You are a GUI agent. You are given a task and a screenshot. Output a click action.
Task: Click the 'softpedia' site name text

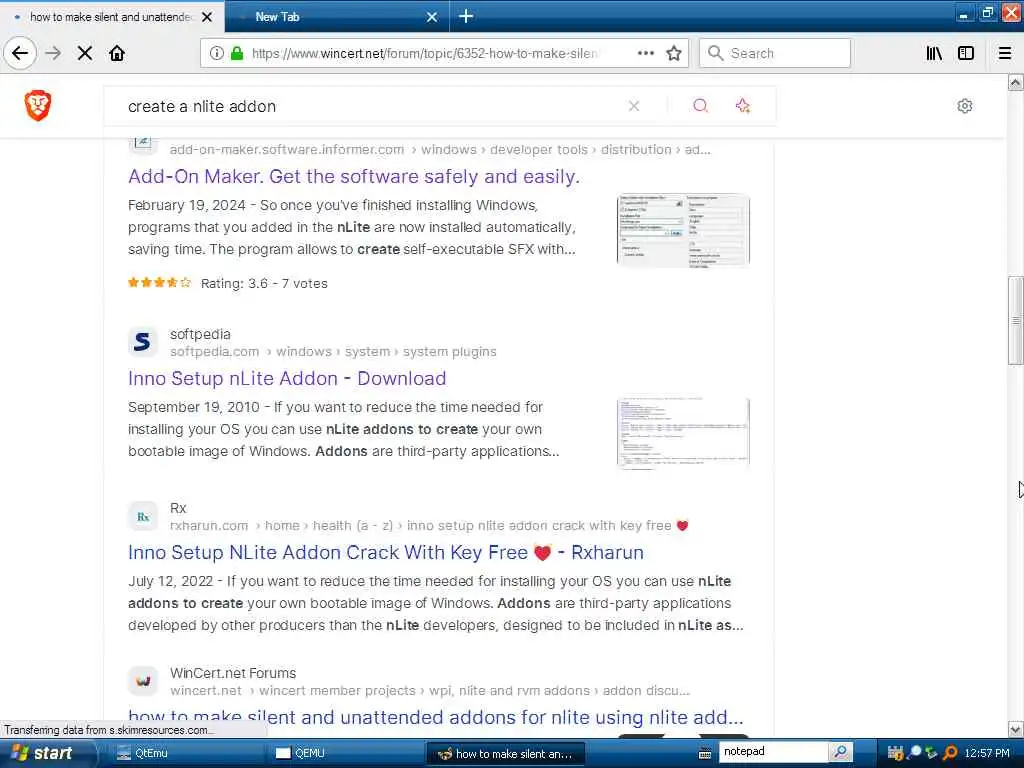click(x=200, y=334)
